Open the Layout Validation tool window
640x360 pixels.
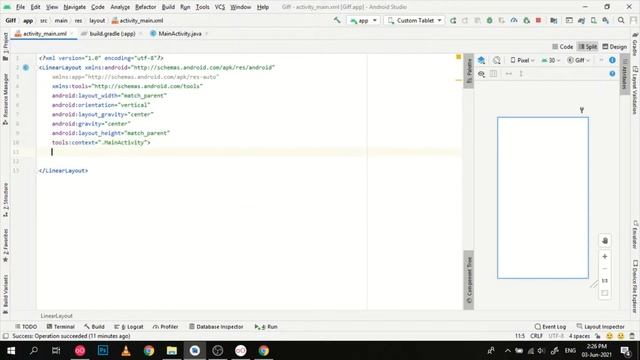(635, 90)
